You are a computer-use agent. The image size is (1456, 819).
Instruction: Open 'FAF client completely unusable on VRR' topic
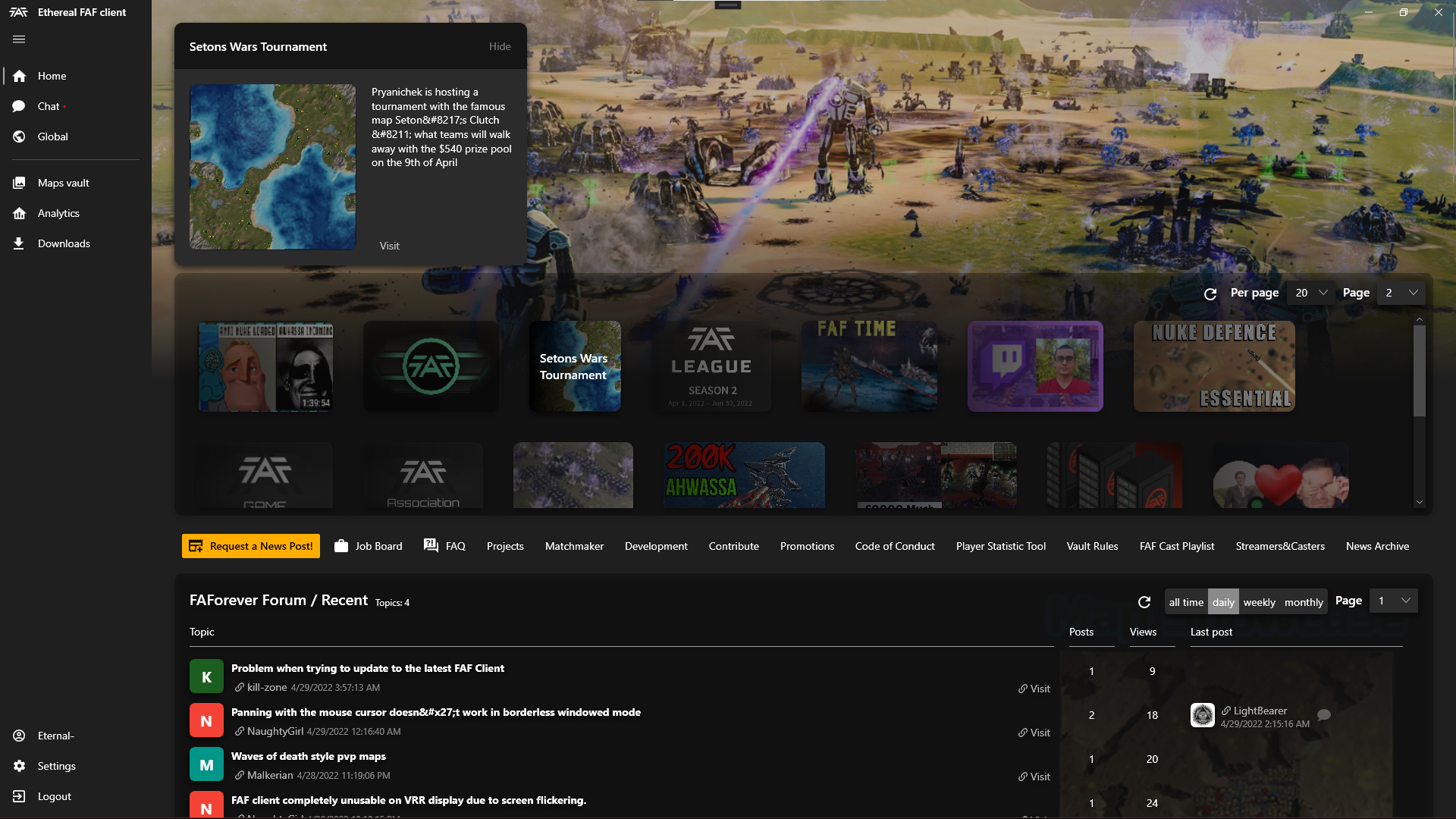click(x=409, y=800)
